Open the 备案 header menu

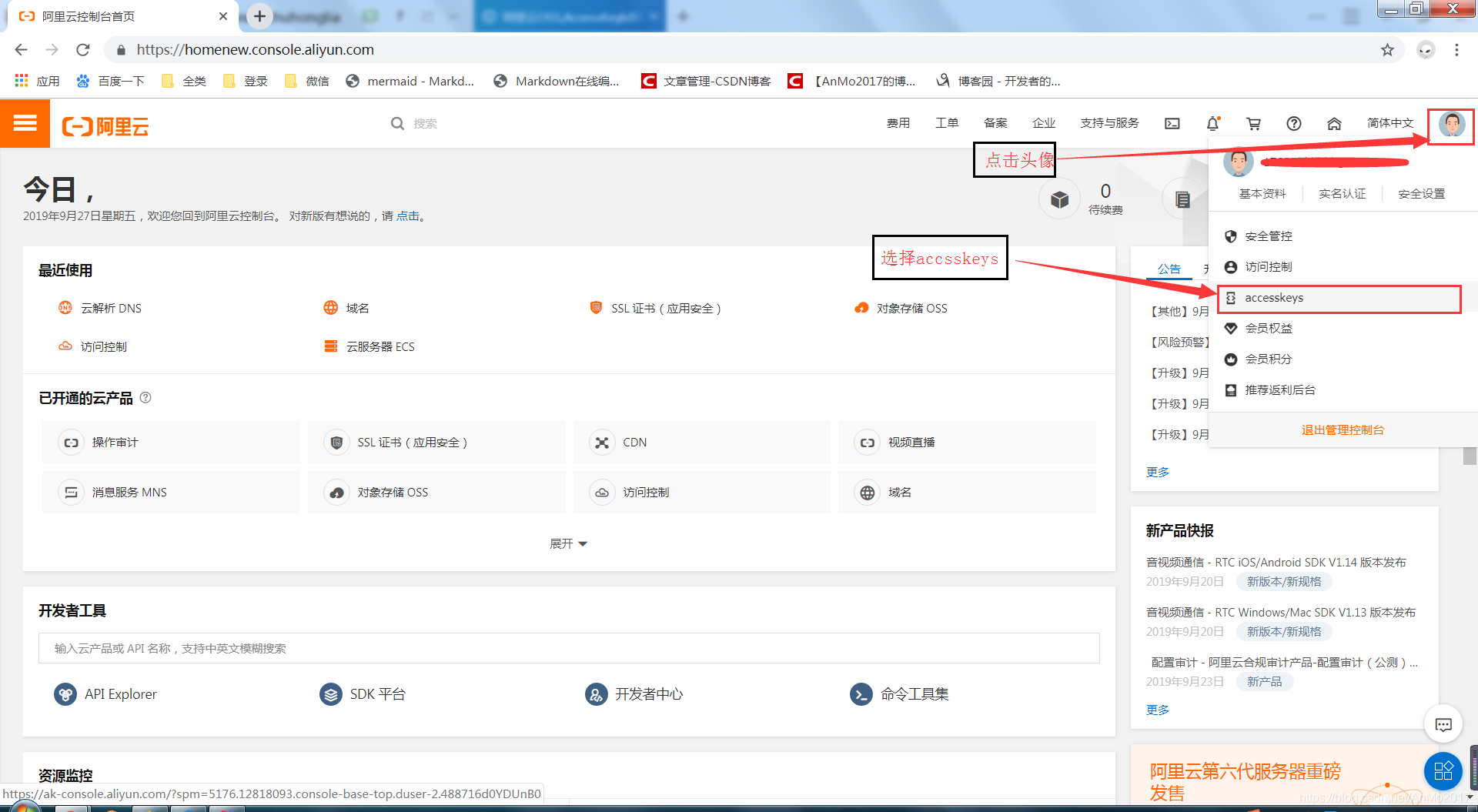995,123
